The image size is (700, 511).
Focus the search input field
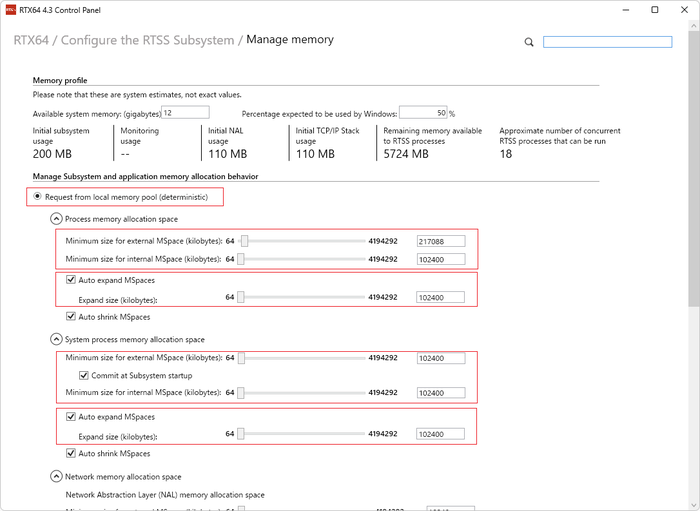point(607,42)
